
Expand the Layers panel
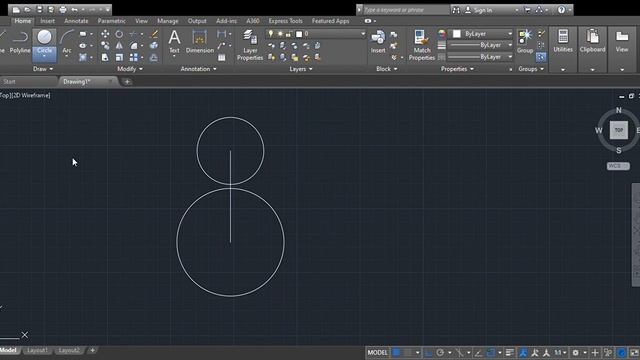coord(301,69)
